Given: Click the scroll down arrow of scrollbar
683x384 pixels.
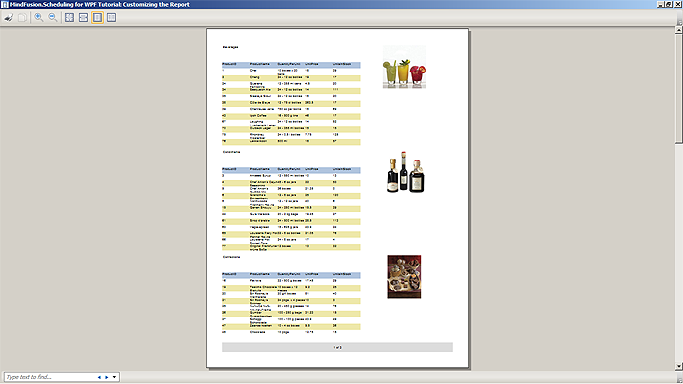Looking at the screenshot, I should [x=679, y=366].
